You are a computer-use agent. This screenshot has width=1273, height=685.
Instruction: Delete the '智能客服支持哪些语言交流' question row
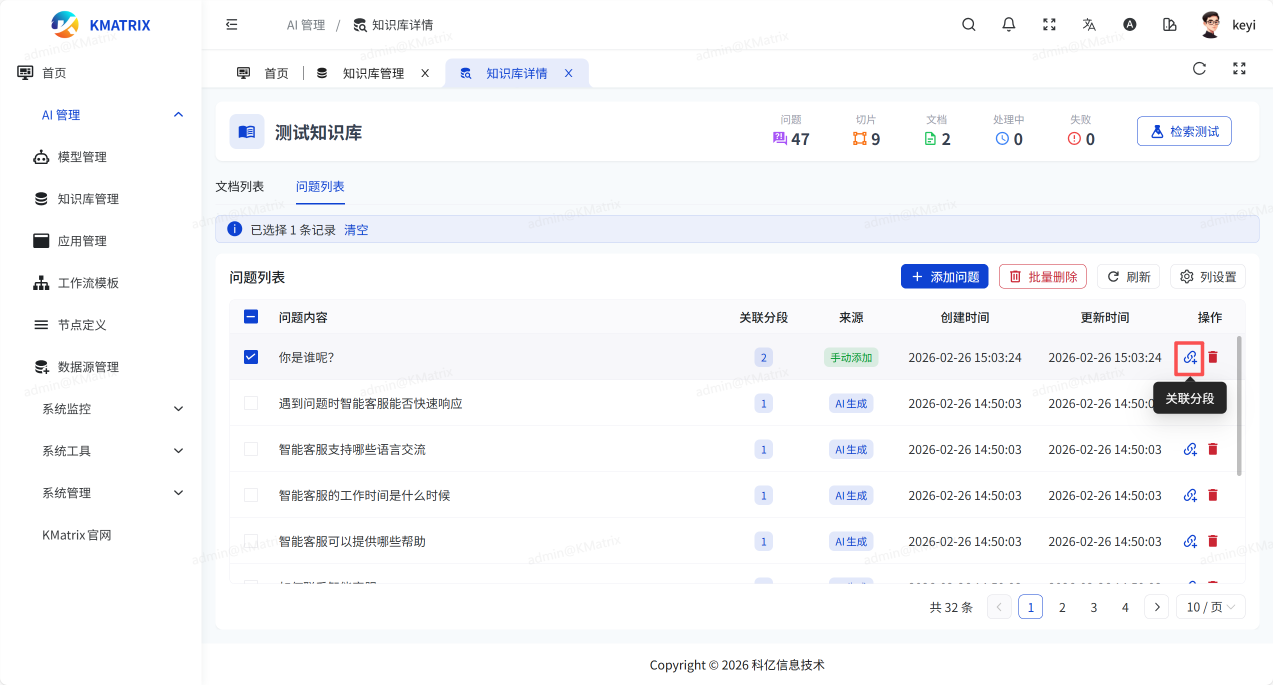coord(1213,450)
